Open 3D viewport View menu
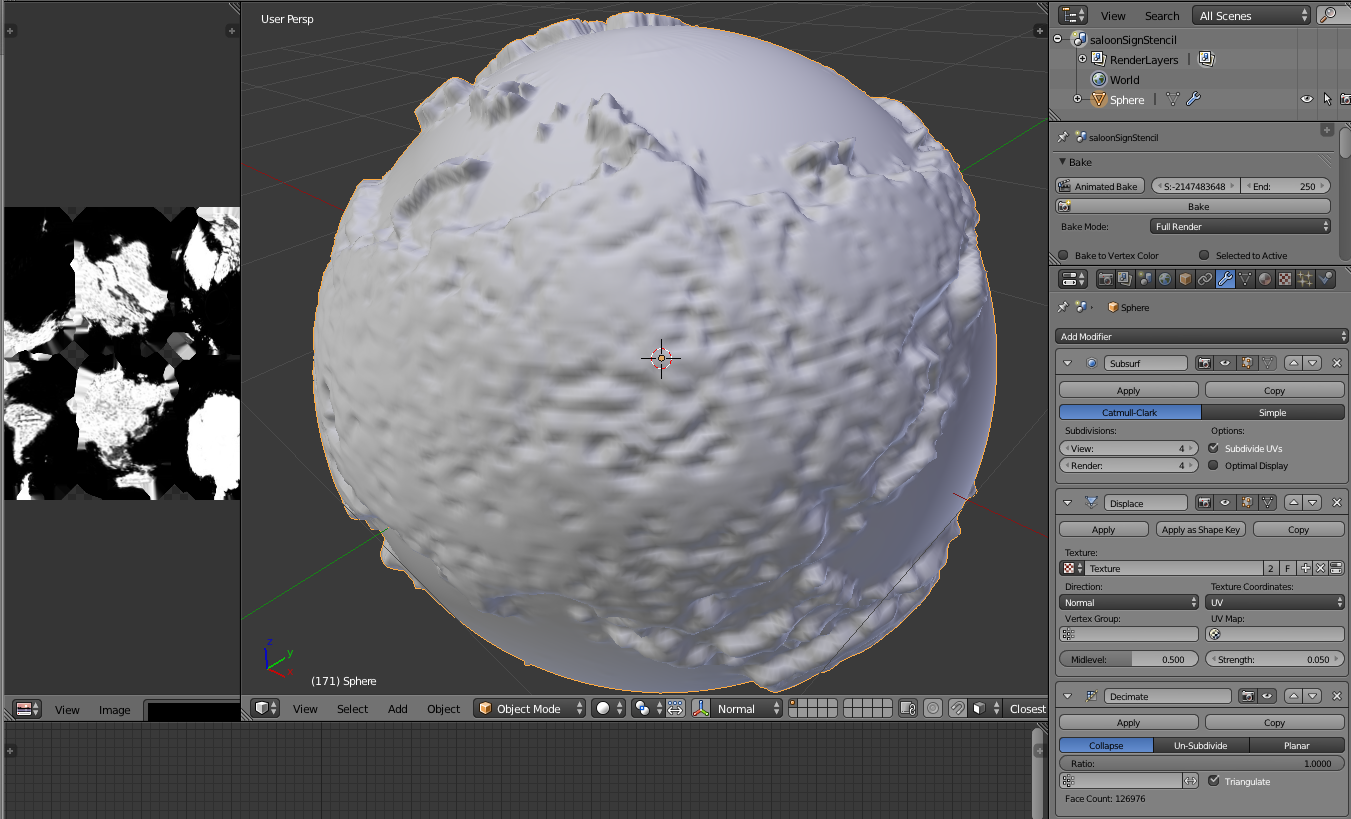The height and width of the screenshot is (819, 1351). (305, 709)
